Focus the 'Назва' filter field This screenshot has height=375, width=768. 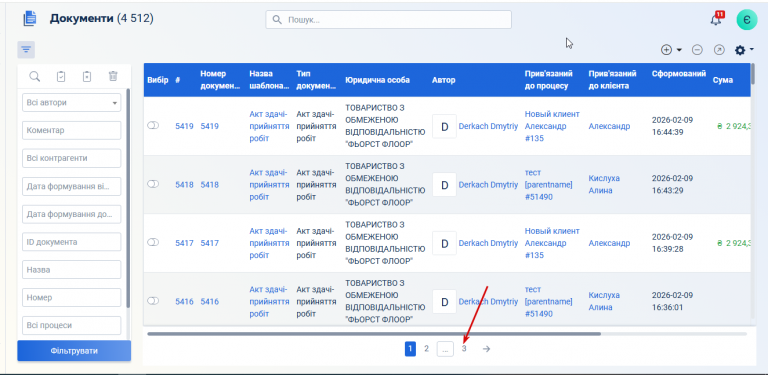(72, 270)
